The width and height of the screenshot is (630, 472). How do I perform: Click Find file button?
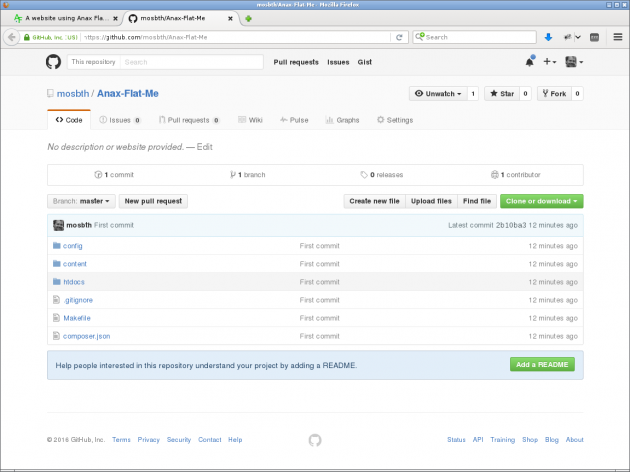coord(477,201)
